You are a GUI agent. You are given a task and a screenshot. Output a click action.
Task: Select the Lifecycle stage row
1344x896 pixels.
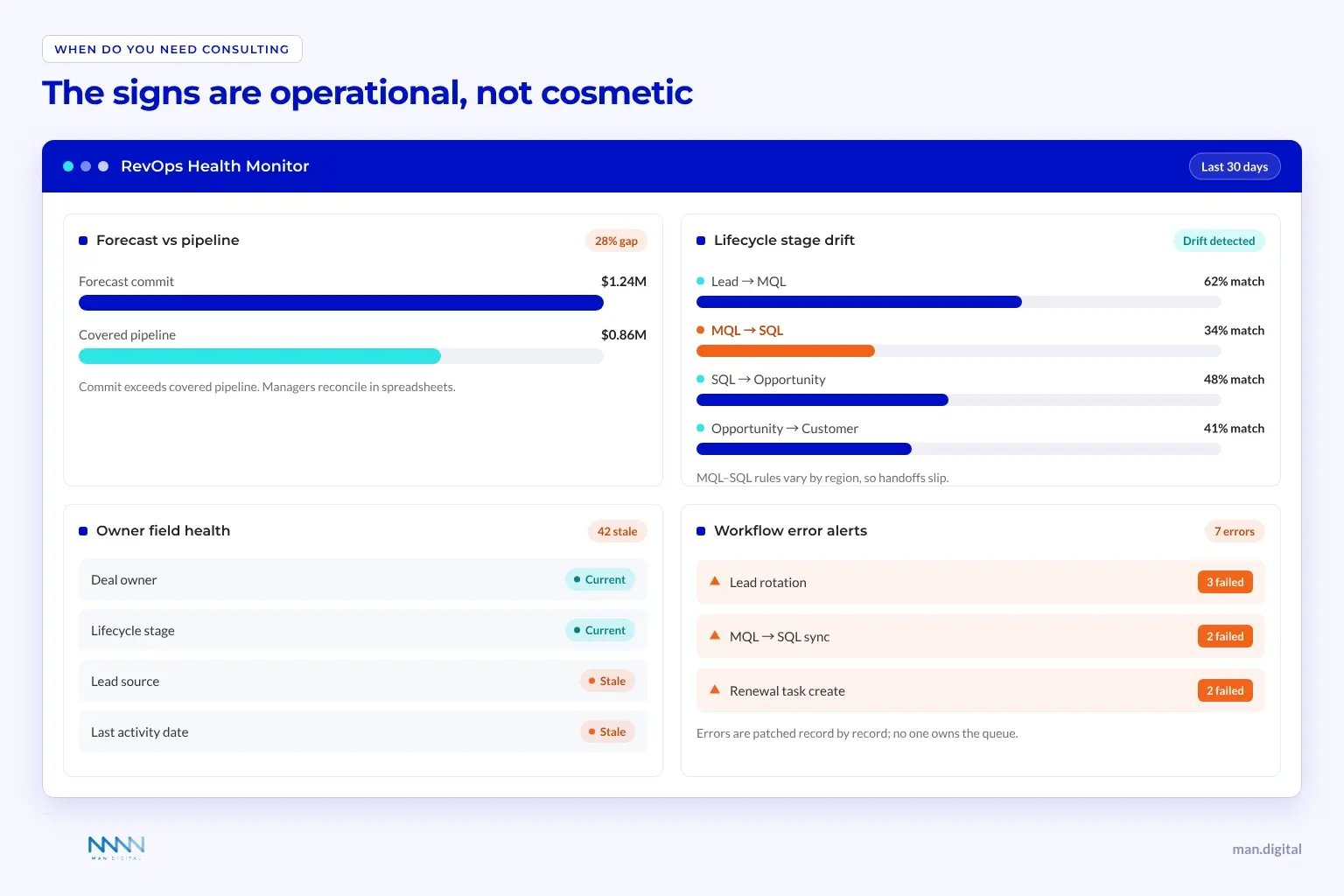363,630
